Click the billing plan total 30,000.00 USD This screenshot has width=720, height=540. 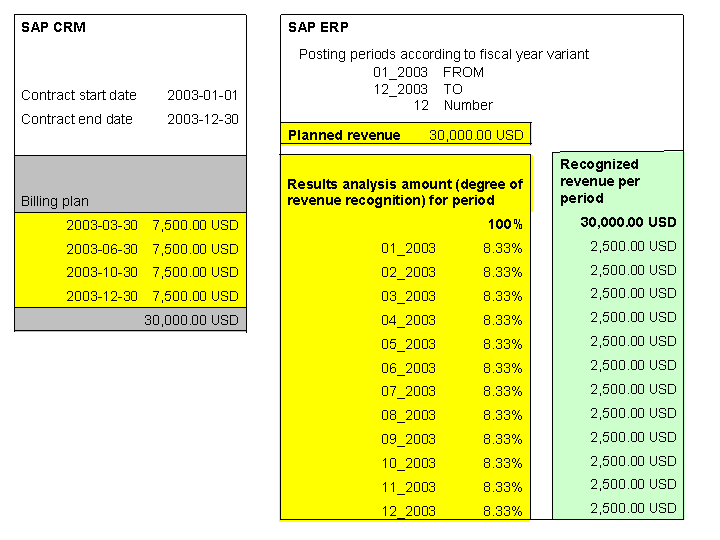click(191, 320)
